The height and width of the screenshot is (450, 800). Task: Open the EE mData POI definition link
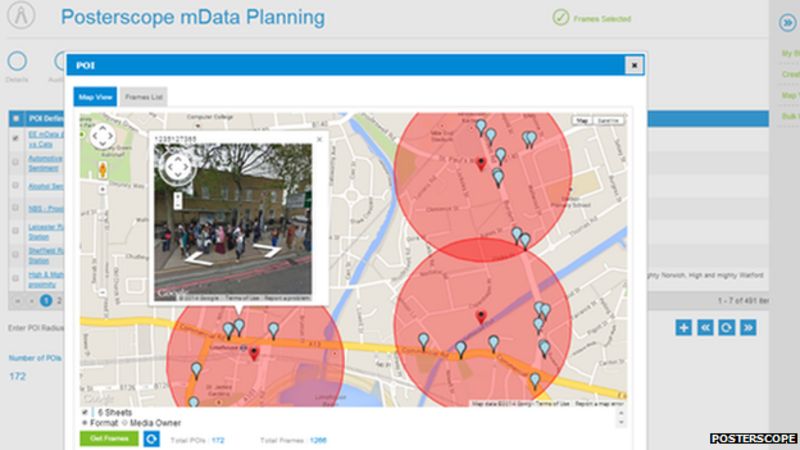(46, 139)
